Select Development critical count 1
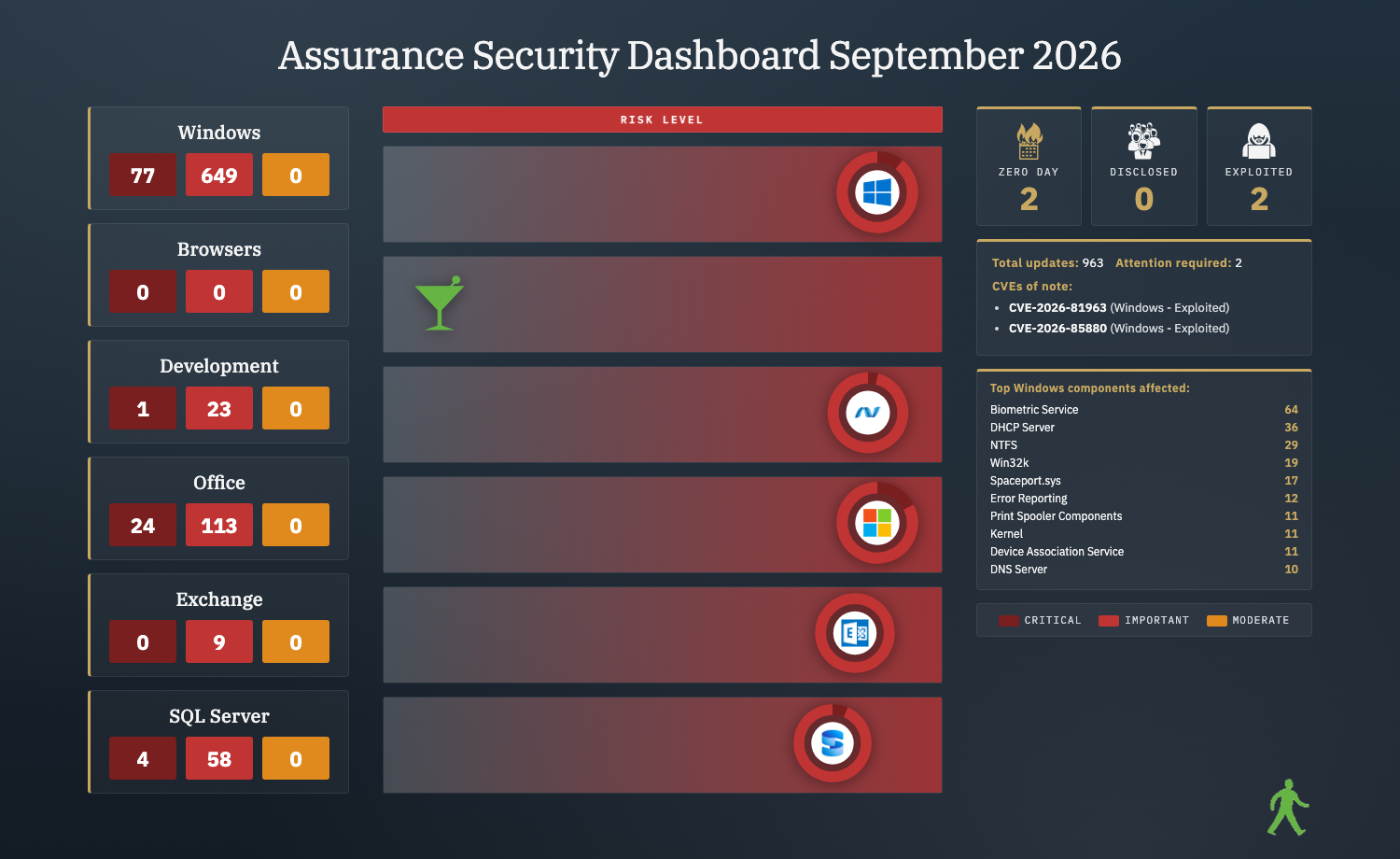 click(x=143, y=408)
